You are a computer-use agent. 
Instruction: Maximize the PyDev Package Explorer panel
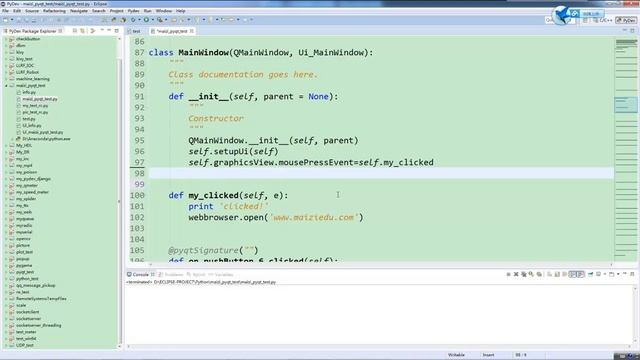coord(117,31)
